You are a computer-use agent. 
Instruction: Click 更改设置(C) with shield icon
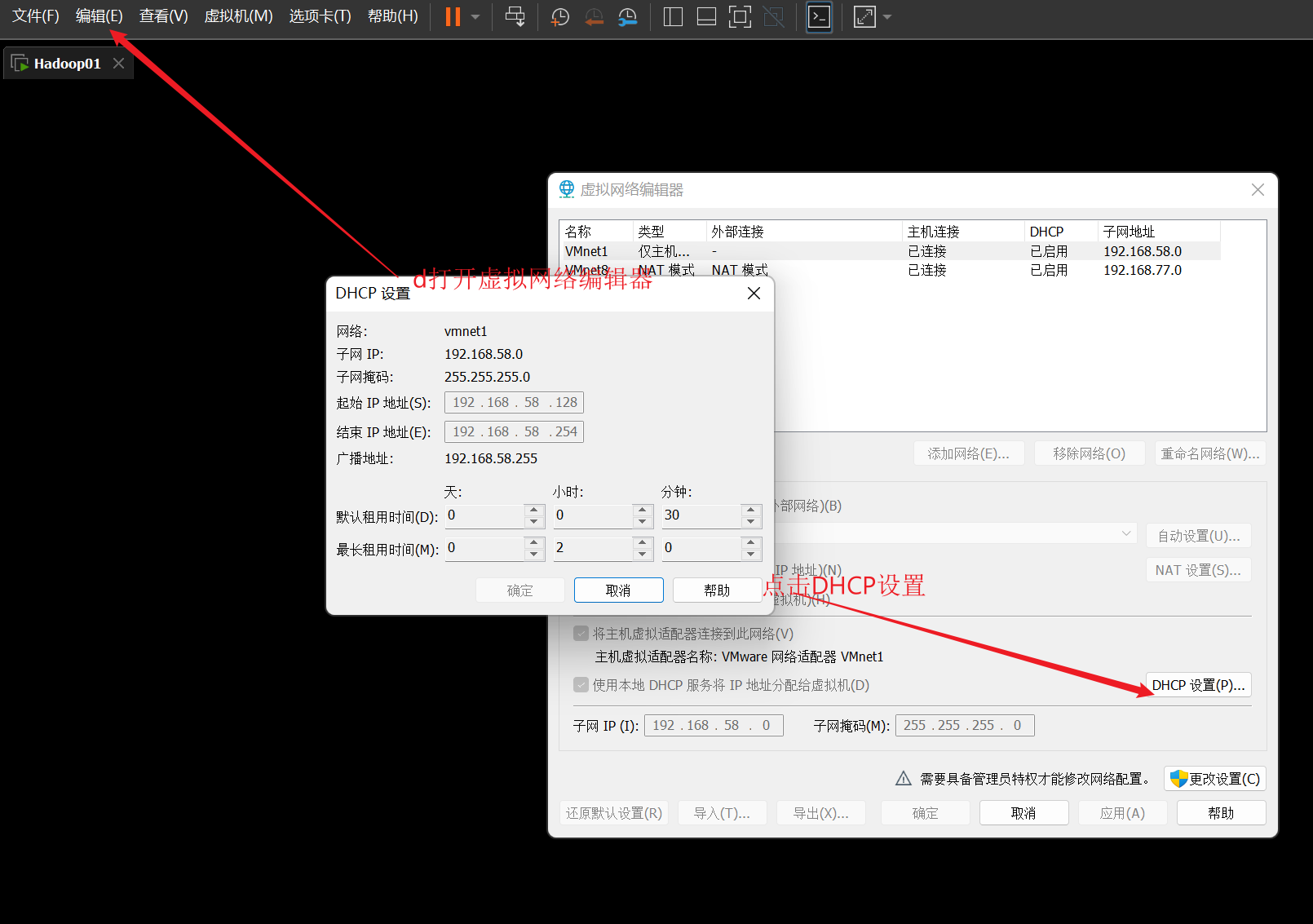pos(1215,780)
